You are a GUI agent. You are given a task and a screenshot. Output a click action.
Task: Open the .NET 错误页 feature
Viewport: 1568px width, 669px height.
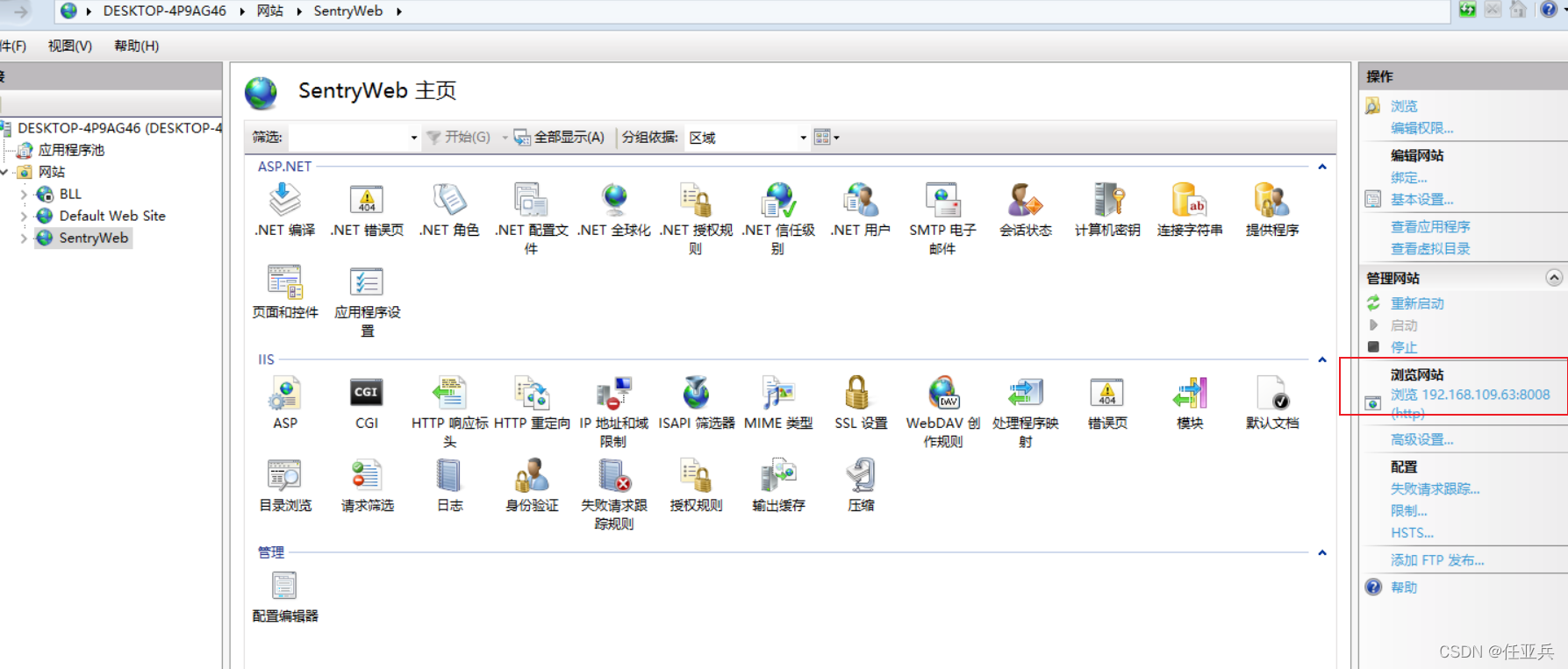[367, 210]
